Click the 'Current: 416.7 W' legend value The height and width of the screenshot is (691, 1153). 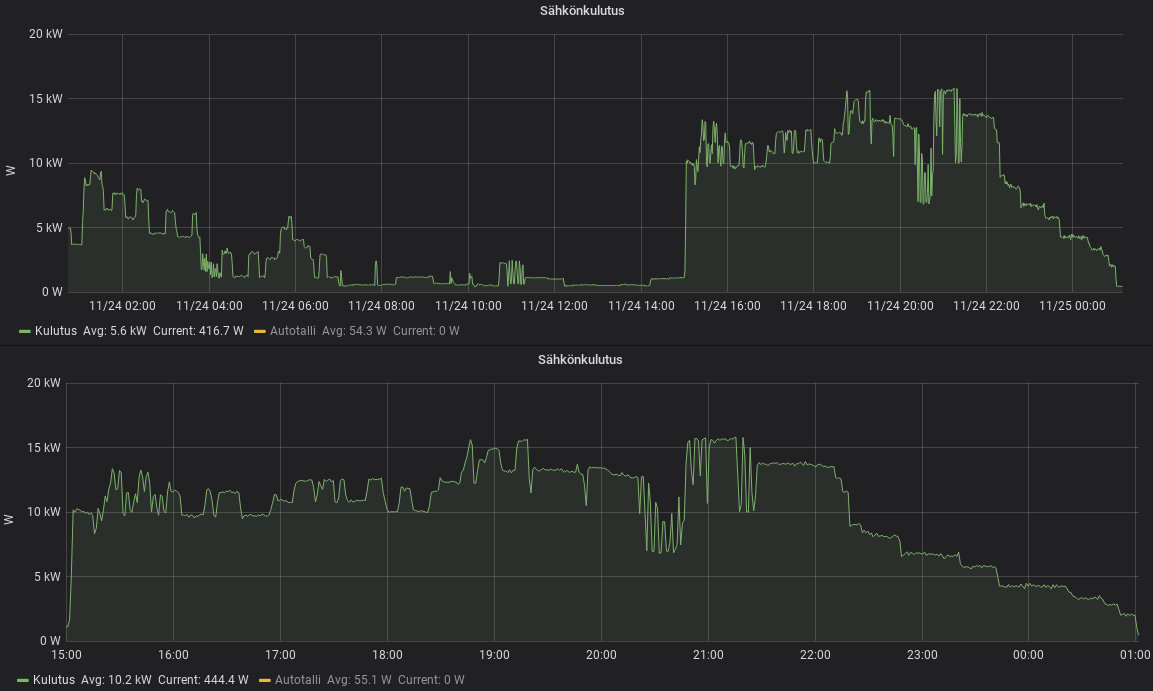tap(199, 332)
